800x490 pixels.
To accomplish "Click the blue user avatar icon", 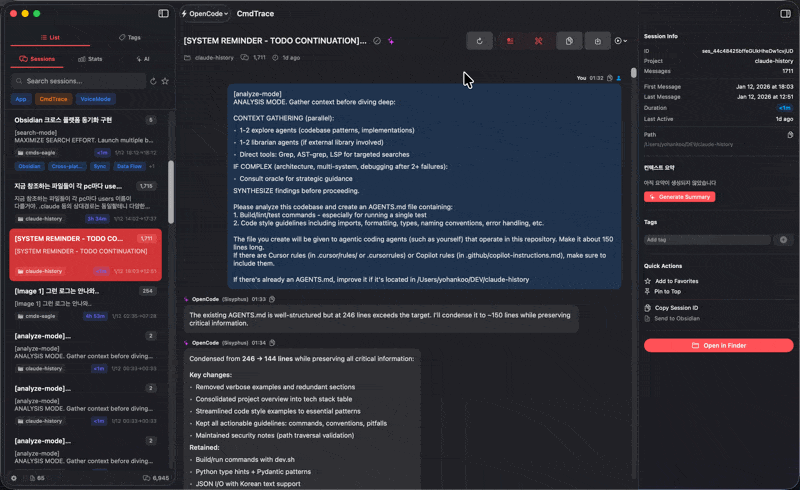I will [618, 78].
